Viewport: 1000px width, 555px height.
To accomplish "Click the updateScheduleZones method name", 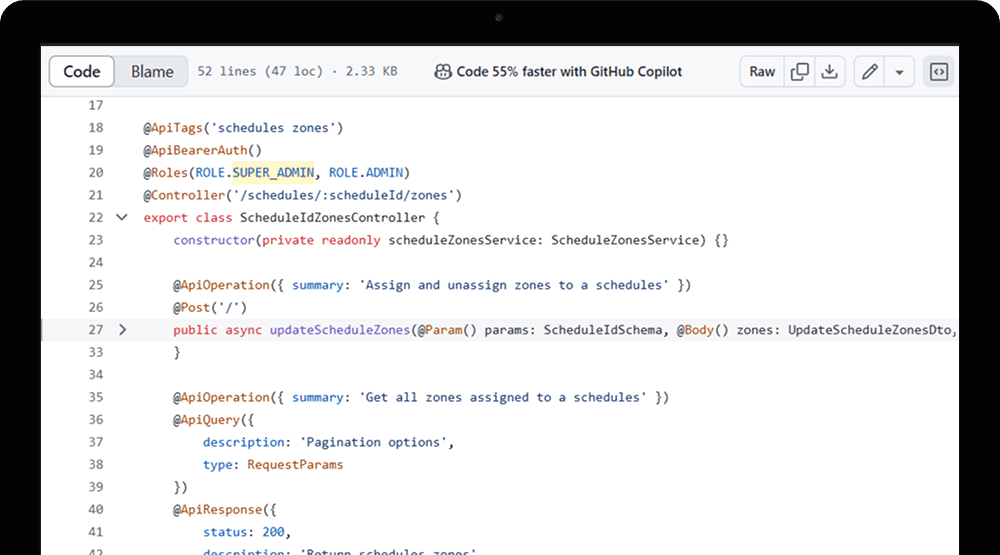I will point(339,330).
